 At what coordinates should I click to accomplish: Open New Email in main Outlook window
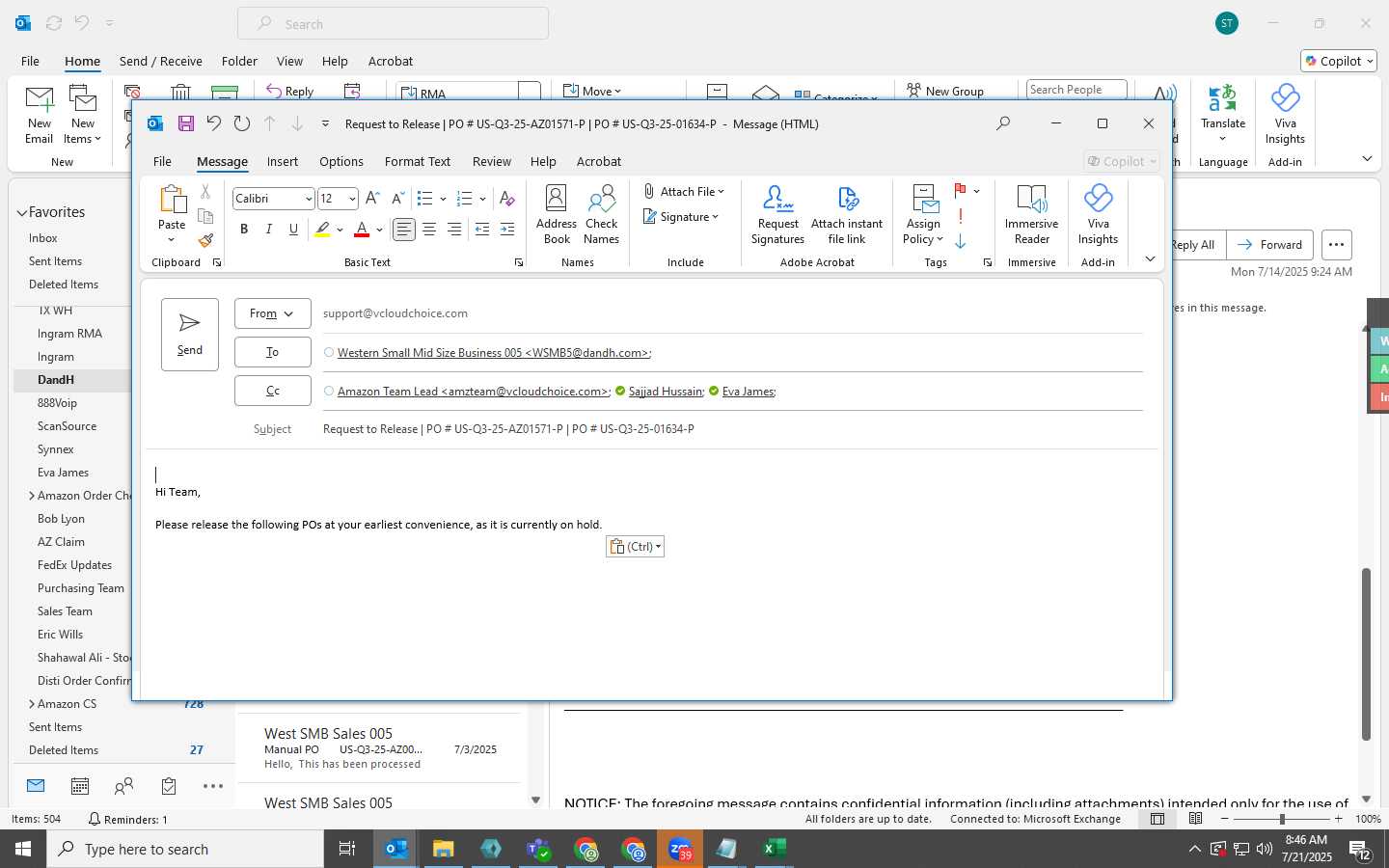click(40, 115)
